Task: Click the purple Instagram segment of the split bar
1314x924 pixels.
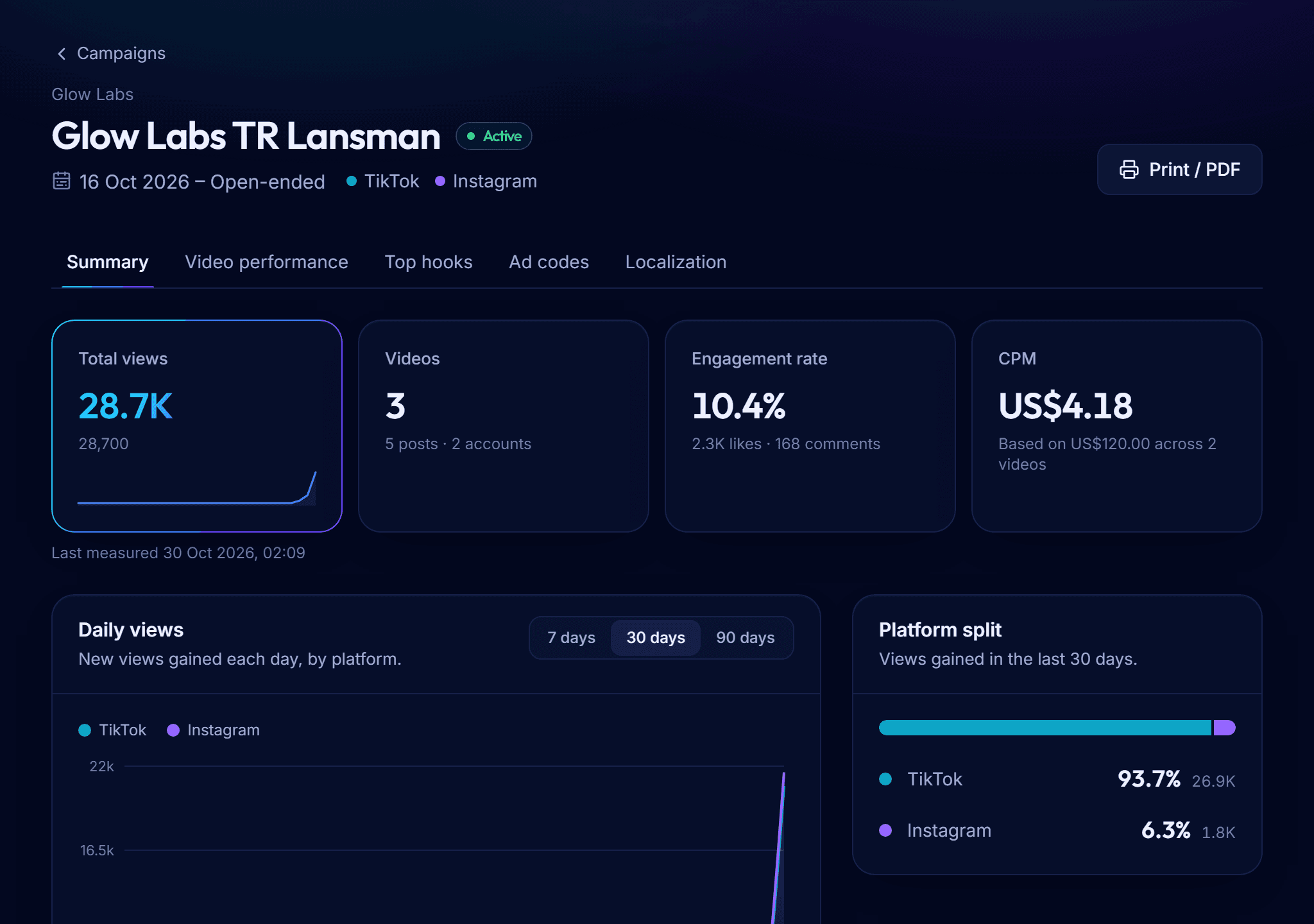Action: [x=1224, y=728]
